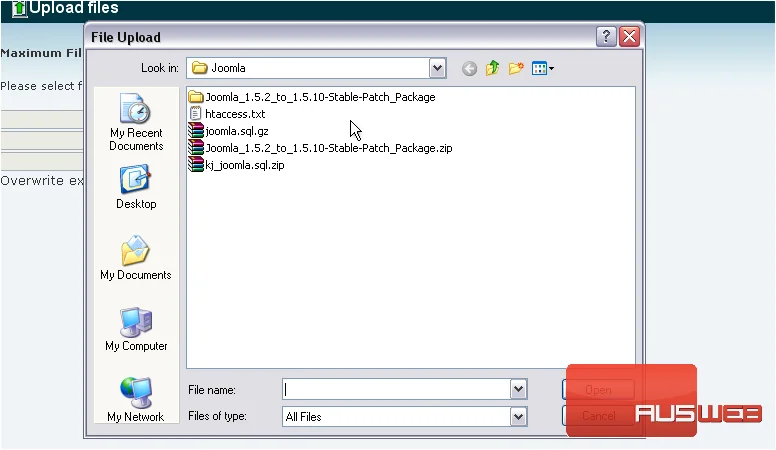776x450 pixels.
Task: Select the Joomla_1.5.2_to_1.5.10-Stable-Patch_Package folder
Action: click(x=312, y=97)
